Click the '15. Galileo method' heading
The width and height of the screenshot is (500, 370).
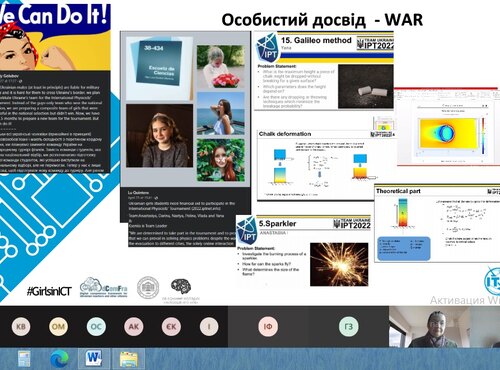(x=316, y=40)
